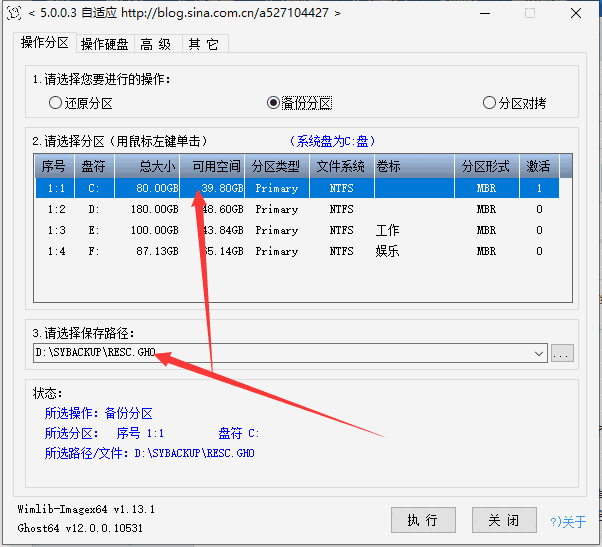Select partition row 1:2 D:

[297, 209]
